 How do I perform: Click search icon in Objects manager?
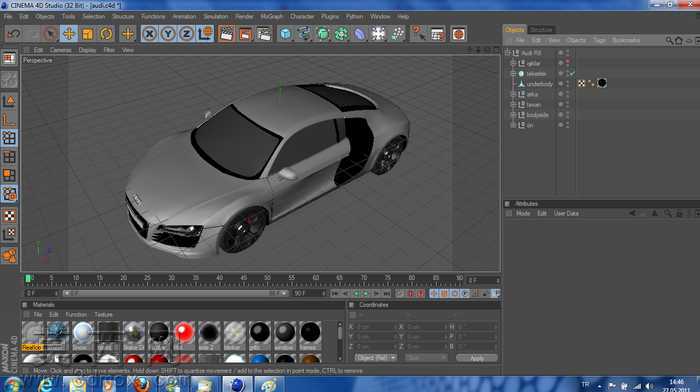[x=669, y=41]
